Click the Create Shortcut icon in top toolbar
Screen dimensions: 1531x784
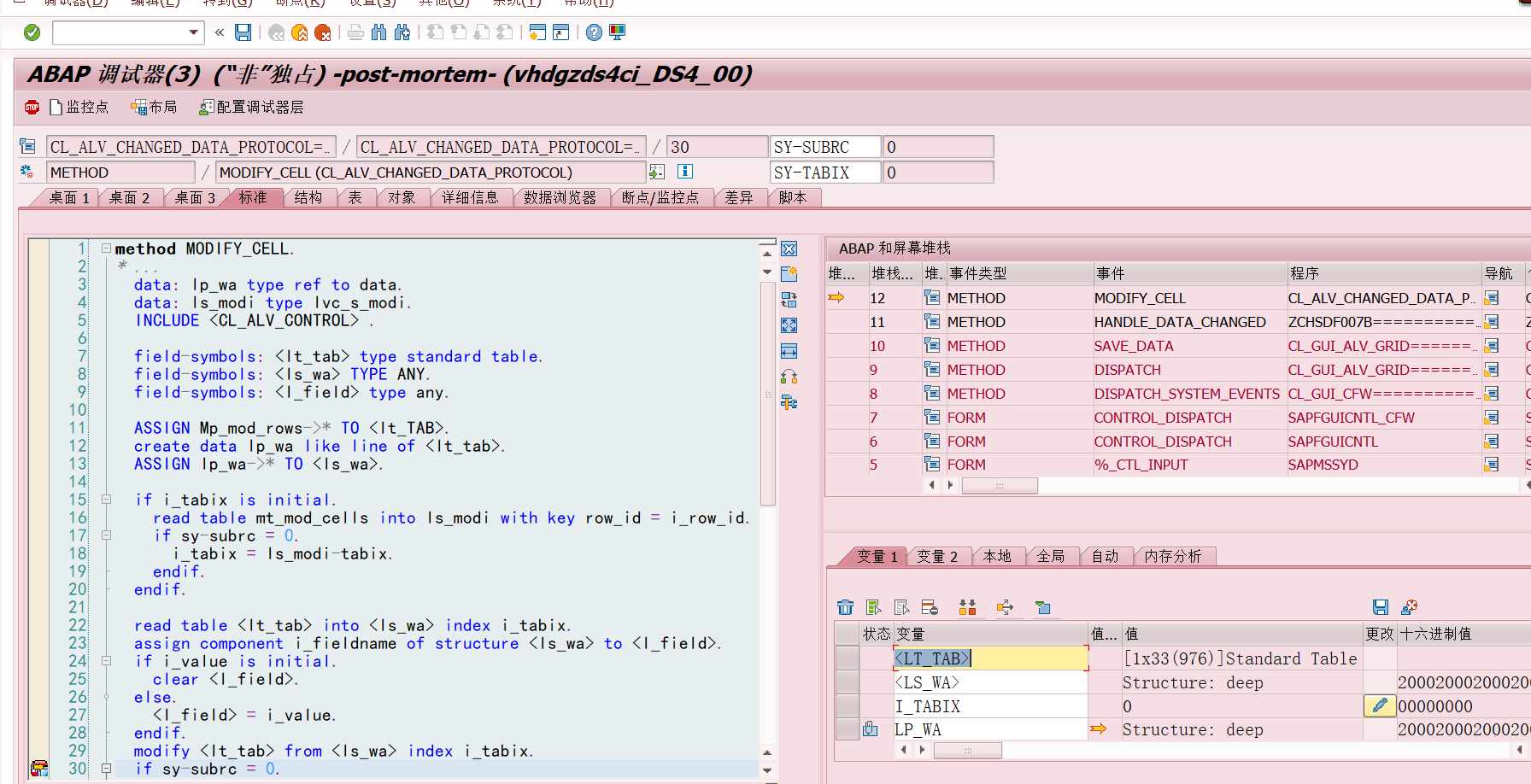click(561, 32)
